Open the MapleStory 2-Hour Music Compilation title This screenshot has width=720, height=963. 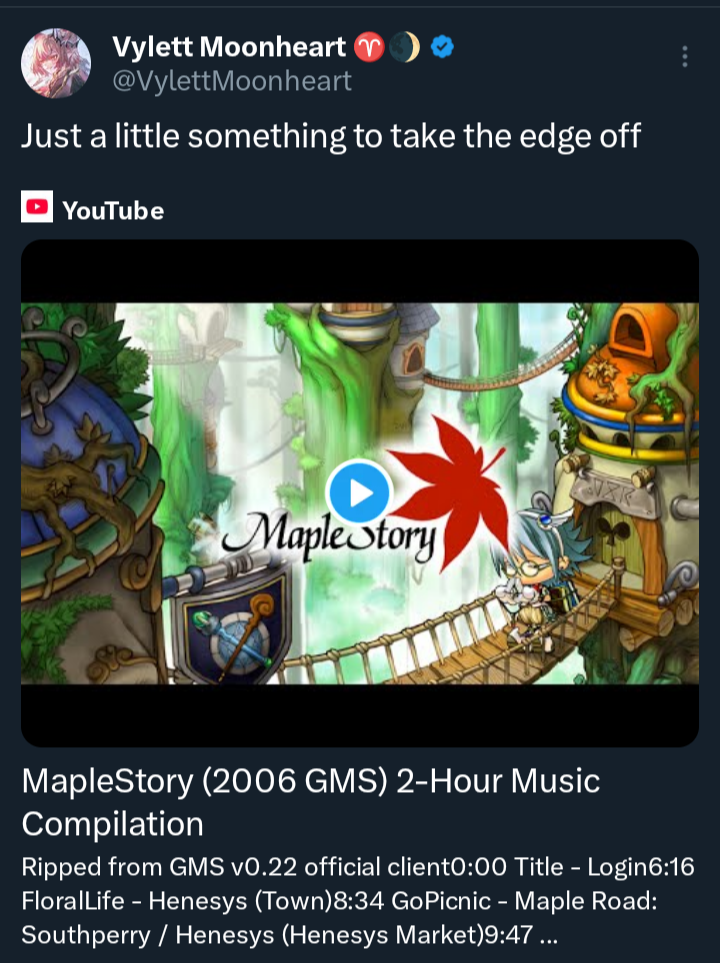click(x=311, y=802)
